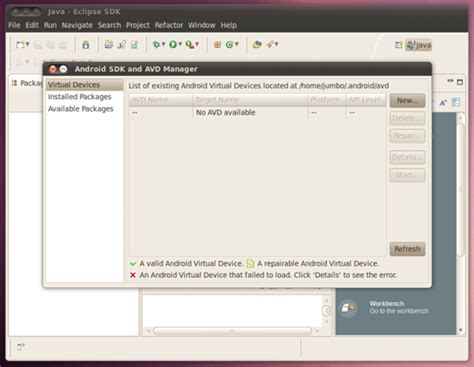Select Installed Packages in left list
474x367 pixels.
(x=80, y=97)
